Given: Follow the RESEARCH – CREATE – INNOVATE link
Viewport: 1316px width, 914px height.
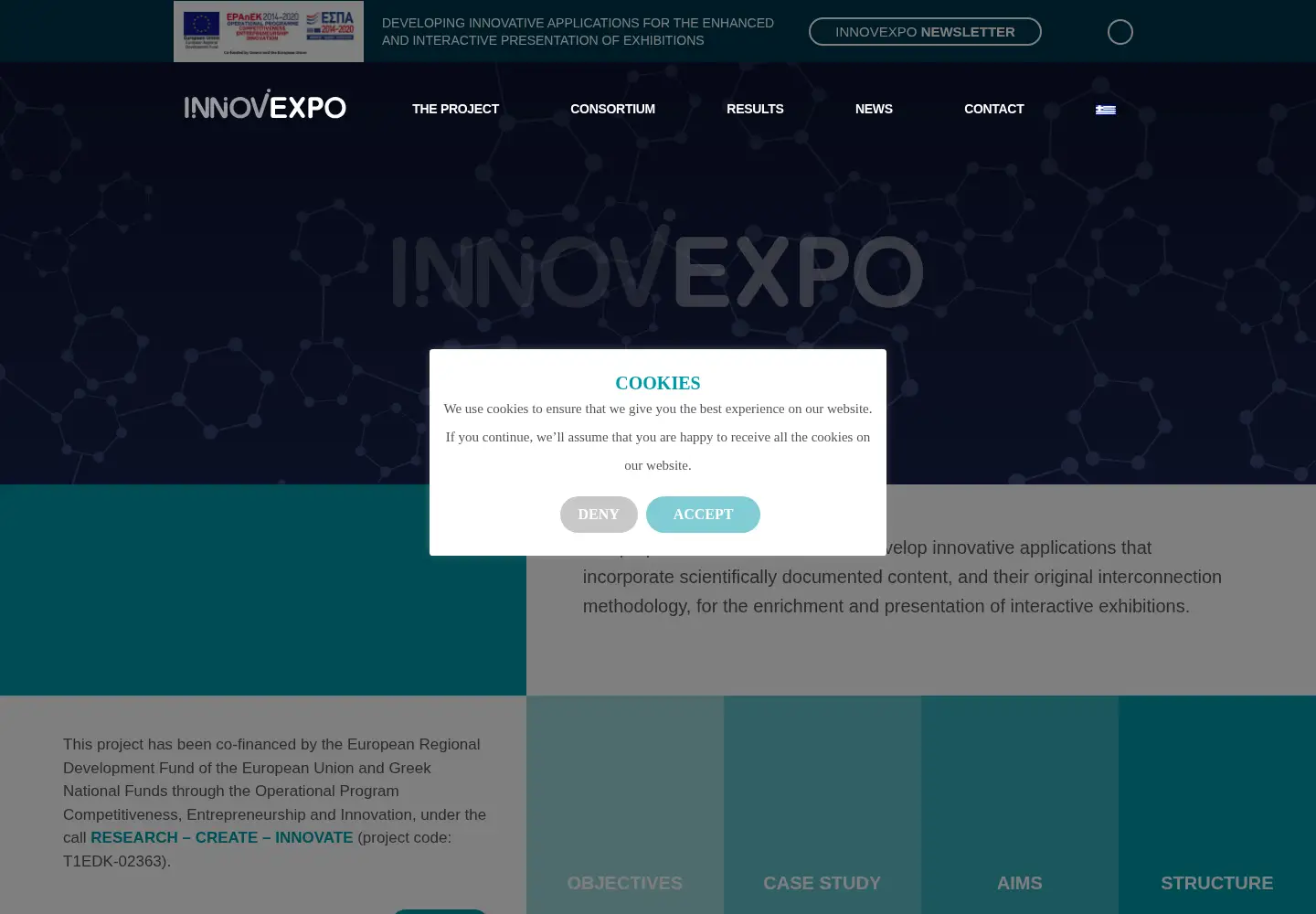Looking at the screenshot, I should coord(221,837).
